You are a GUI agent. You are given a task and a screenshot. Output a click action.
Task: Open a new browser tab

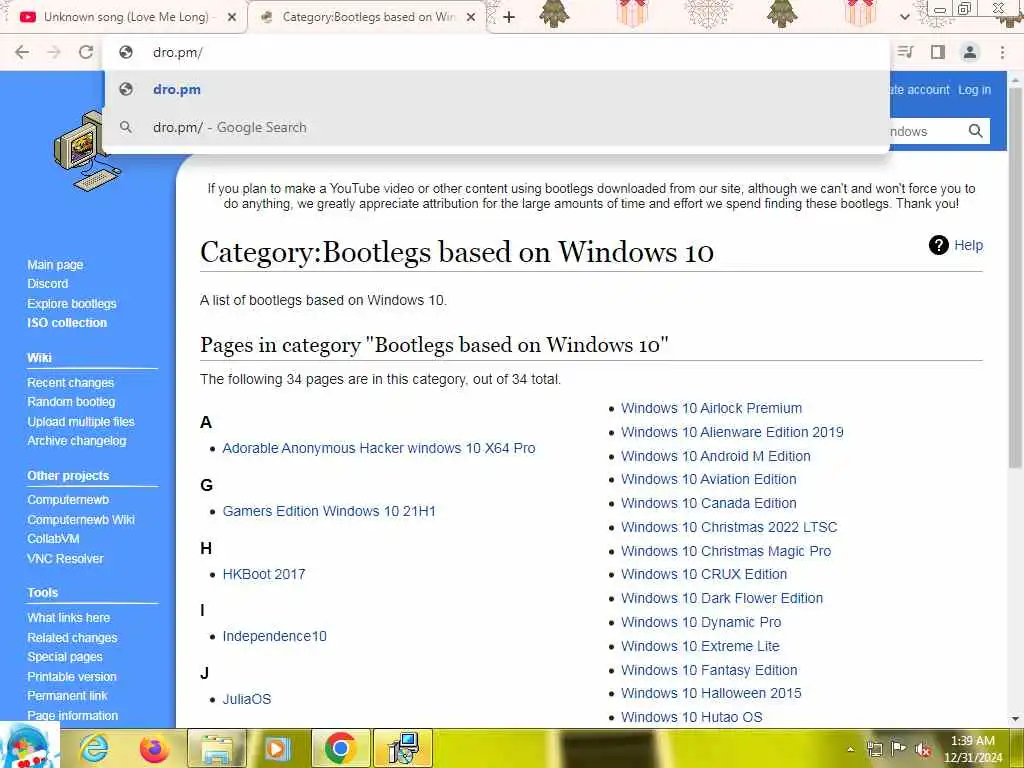pos(509,18)
